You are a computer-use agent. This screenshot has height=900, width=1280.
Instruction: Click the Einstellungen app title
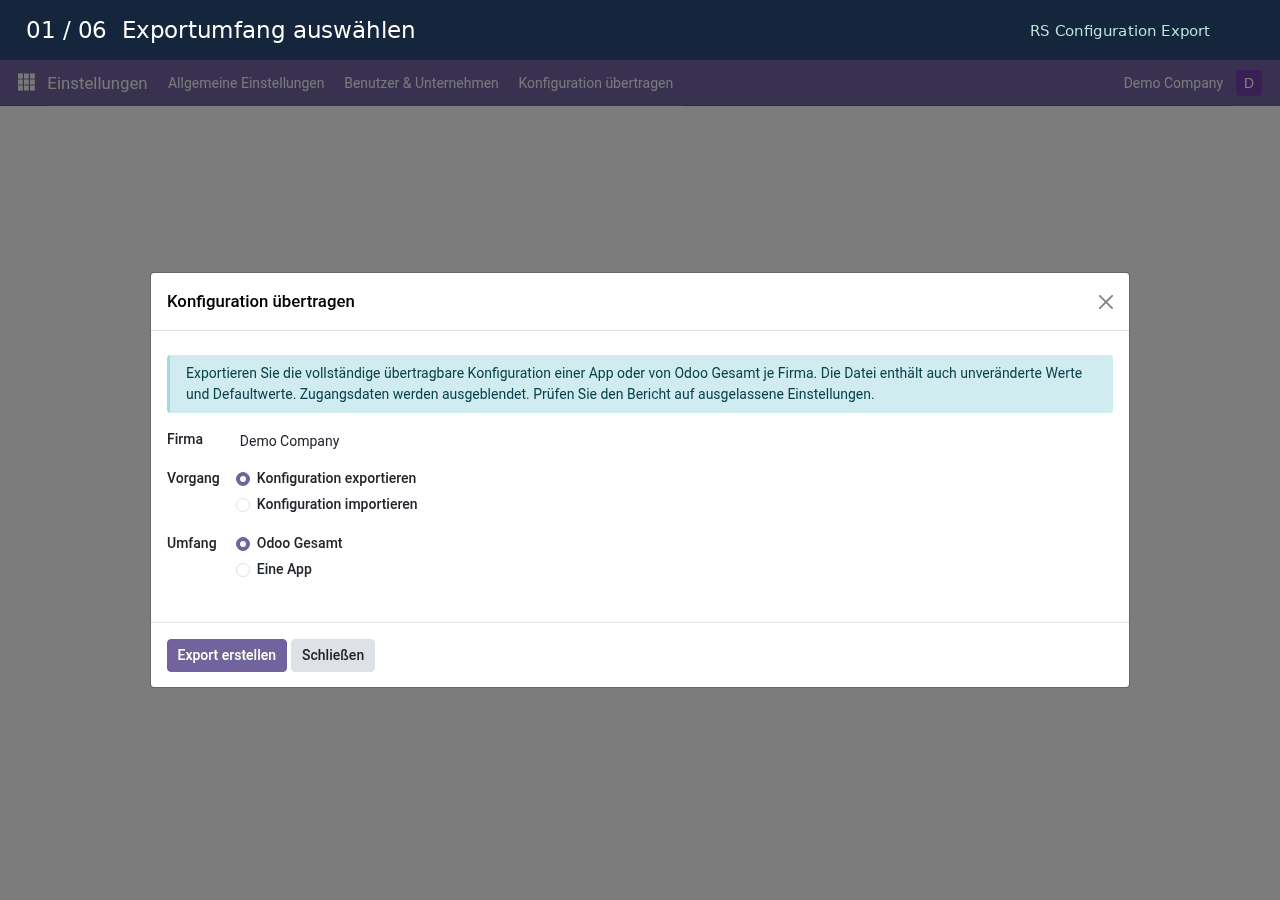point(97,83)
